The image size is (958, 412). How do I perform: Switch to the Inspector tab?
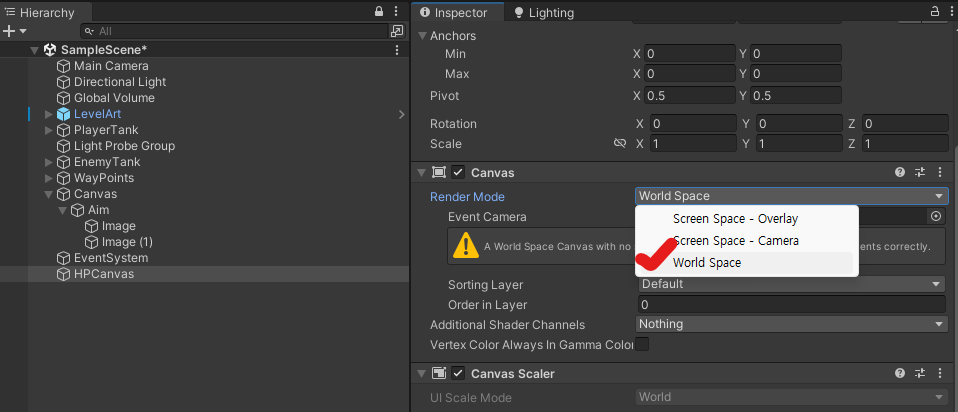point(457,12)
